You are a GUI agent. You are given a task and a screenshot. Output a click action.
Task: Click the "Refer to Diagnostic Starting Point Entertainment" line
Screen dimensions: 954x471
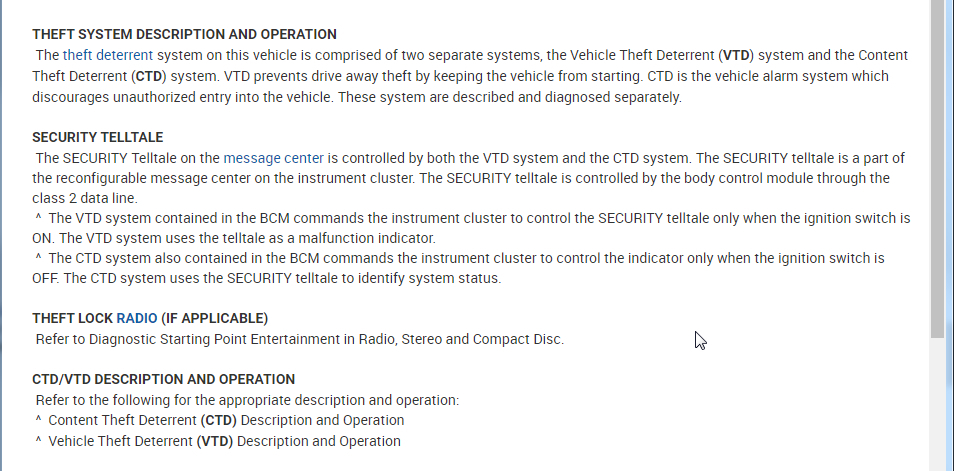tap(300, 339)
